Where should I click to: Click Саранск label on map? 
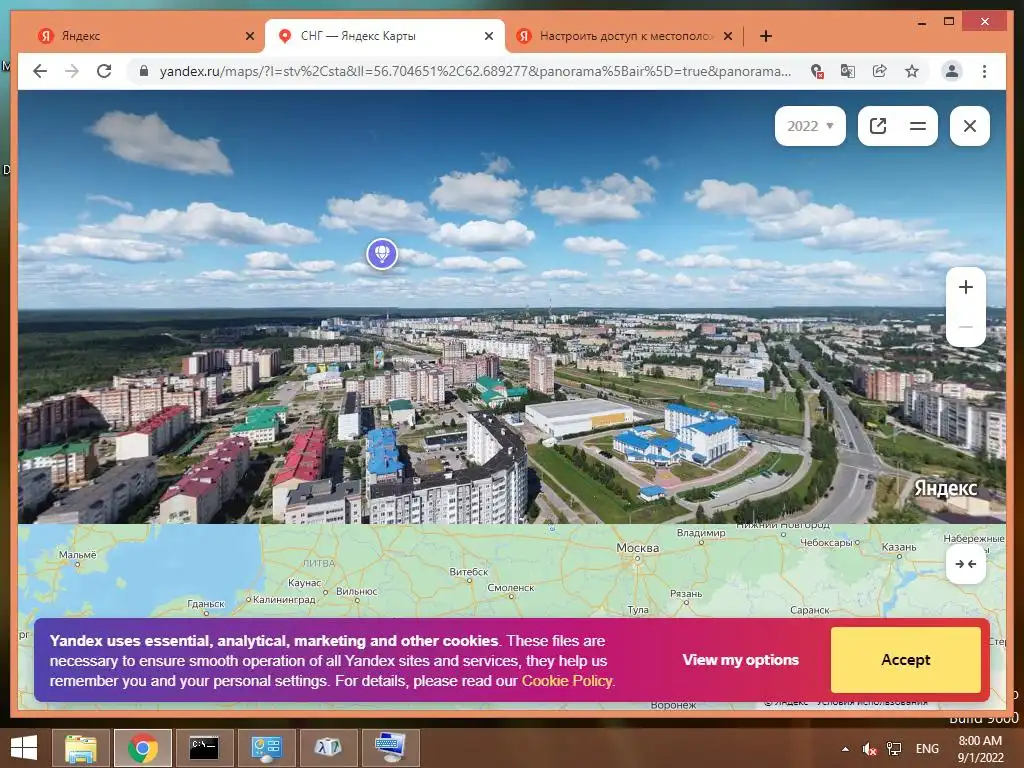click(809, 610)
